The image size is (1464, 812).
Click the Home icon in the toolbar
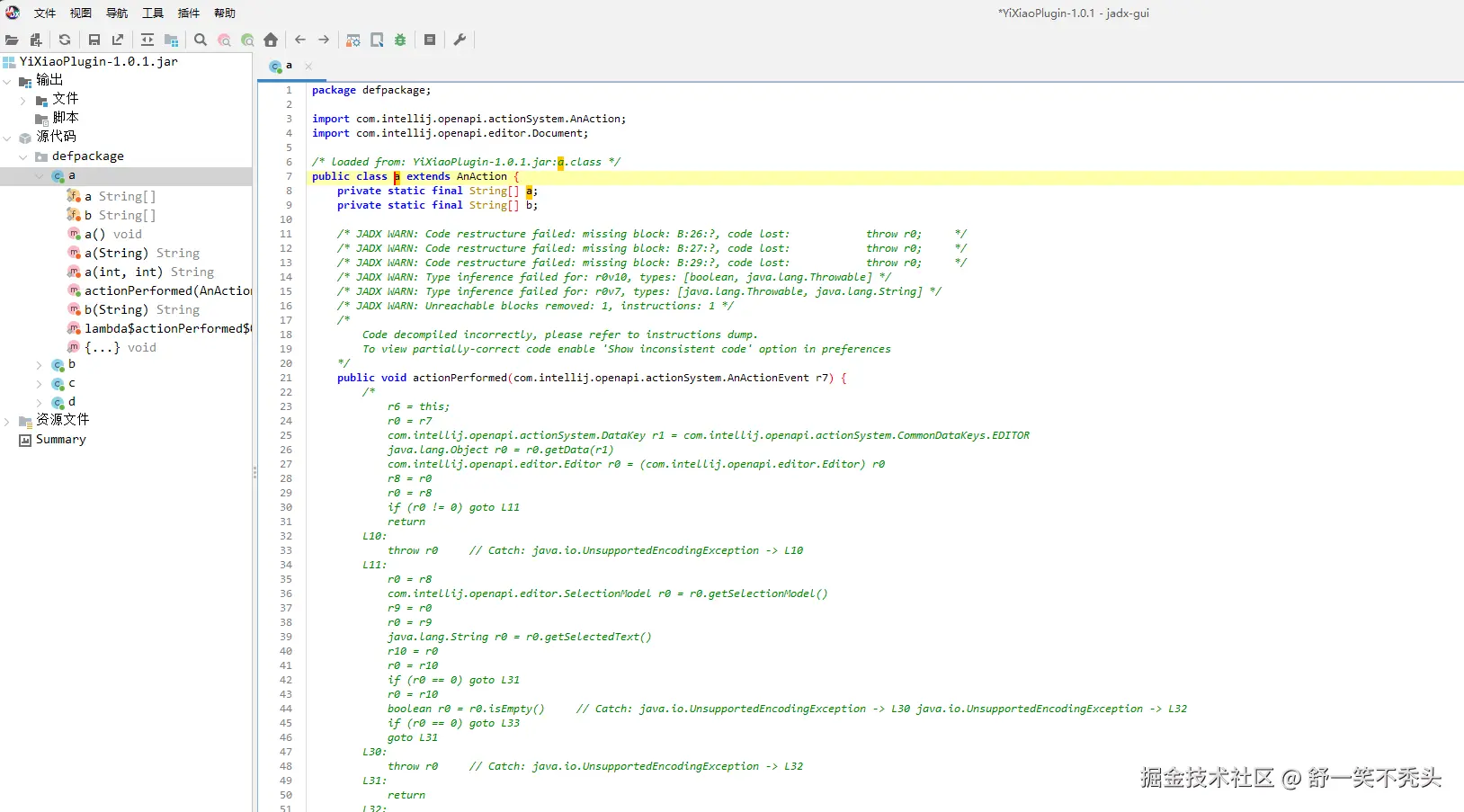[271, 40]
